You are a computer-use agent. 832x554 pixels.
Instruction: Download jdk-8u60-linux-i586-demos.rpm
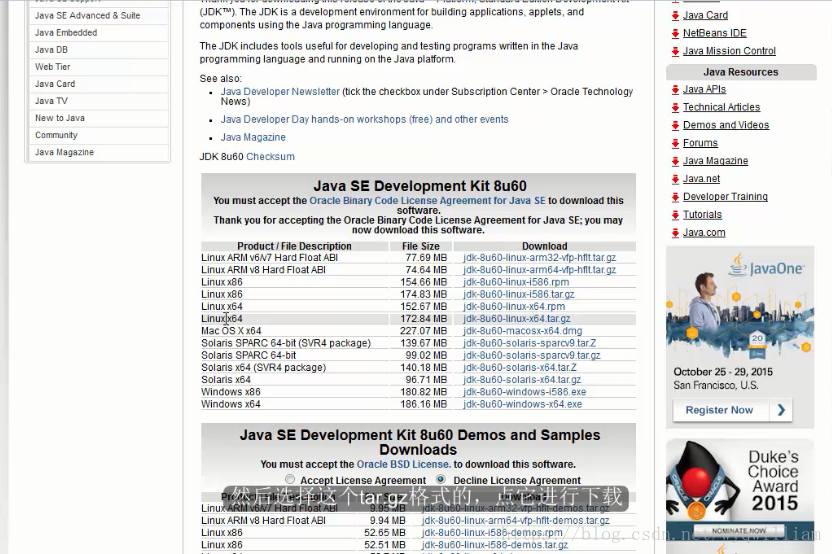click(x=492, y=533)
